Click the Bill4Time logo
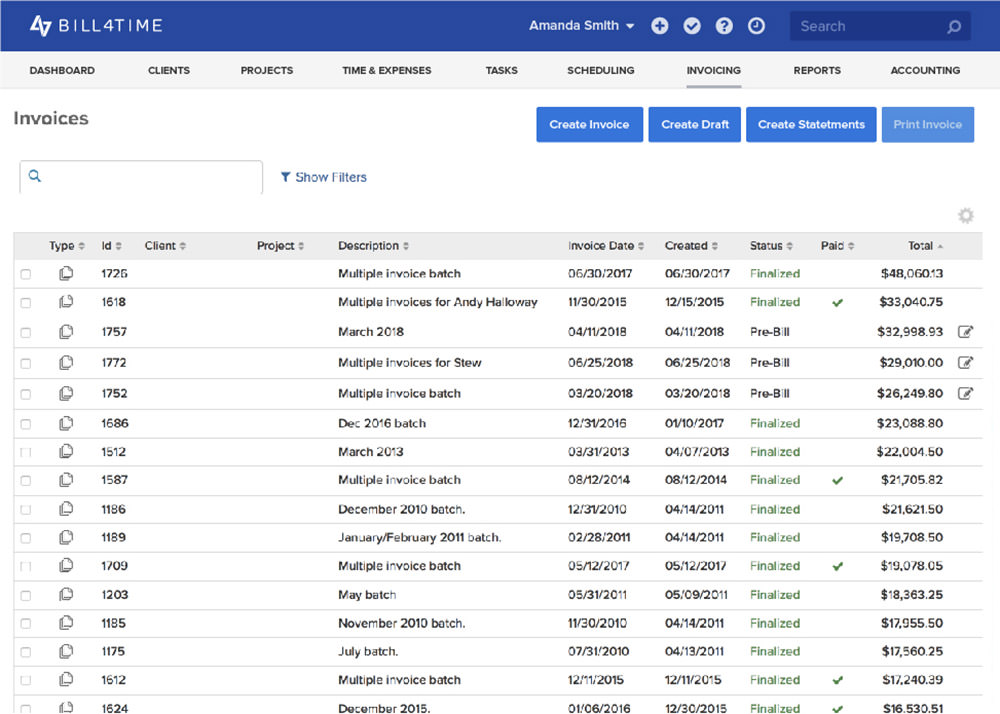The width and height of the screenshot is (1000, 714). [96, 26]
